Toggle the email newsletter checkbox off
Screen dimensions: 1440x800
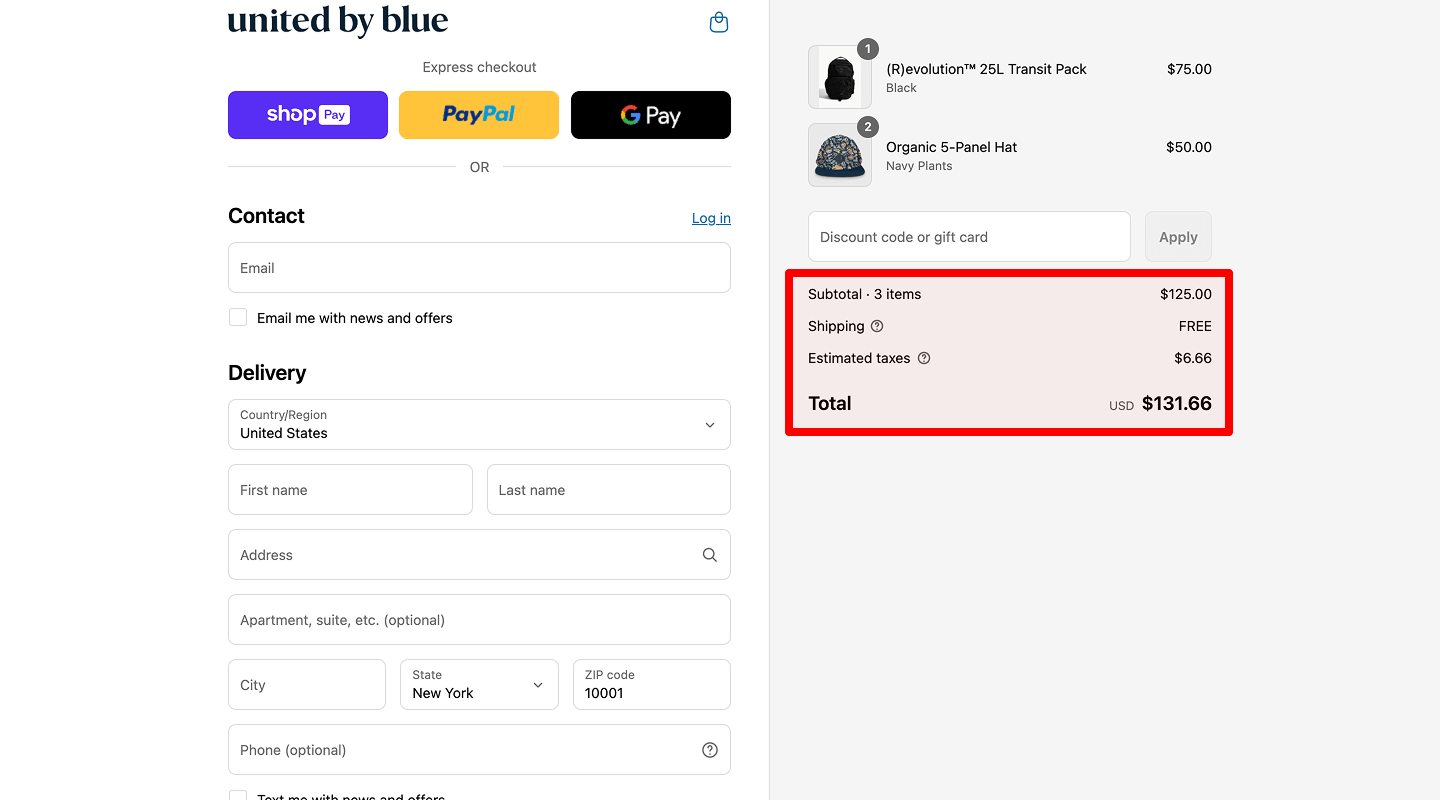(x=237, y=317)
